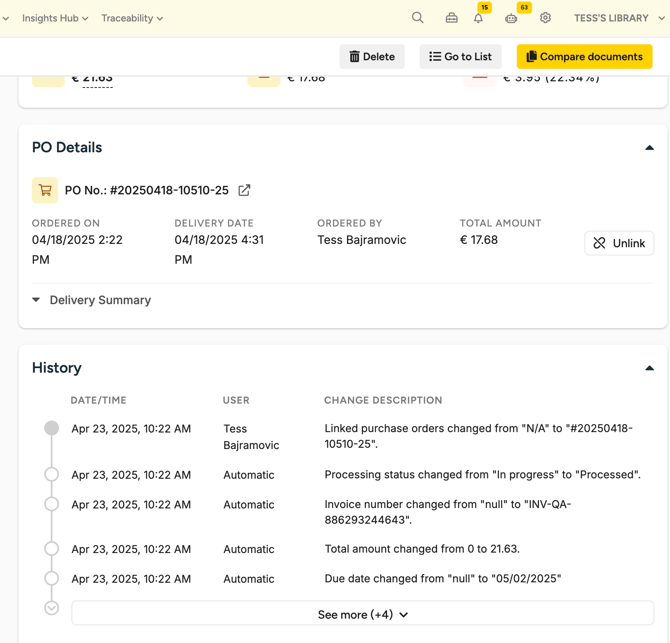This screenshot has width=670, height=643.
Task: Collapse the PO Details section
Action: pos(649,148)
